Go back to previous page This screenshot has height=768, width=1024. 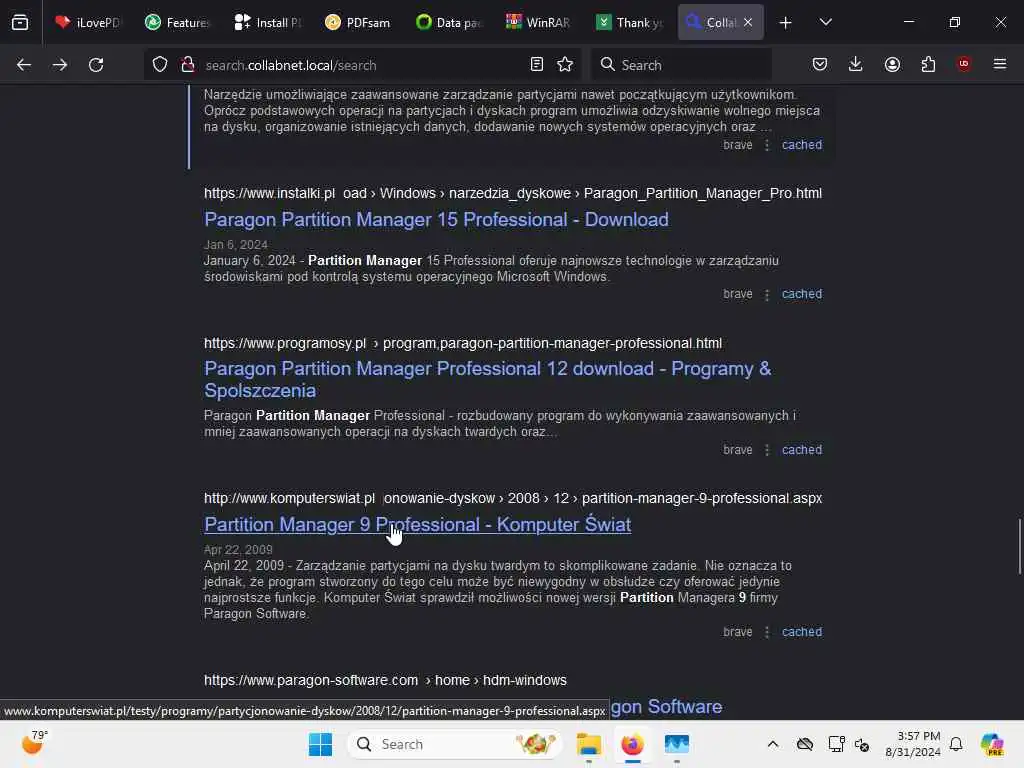click(x=24, y=65)
